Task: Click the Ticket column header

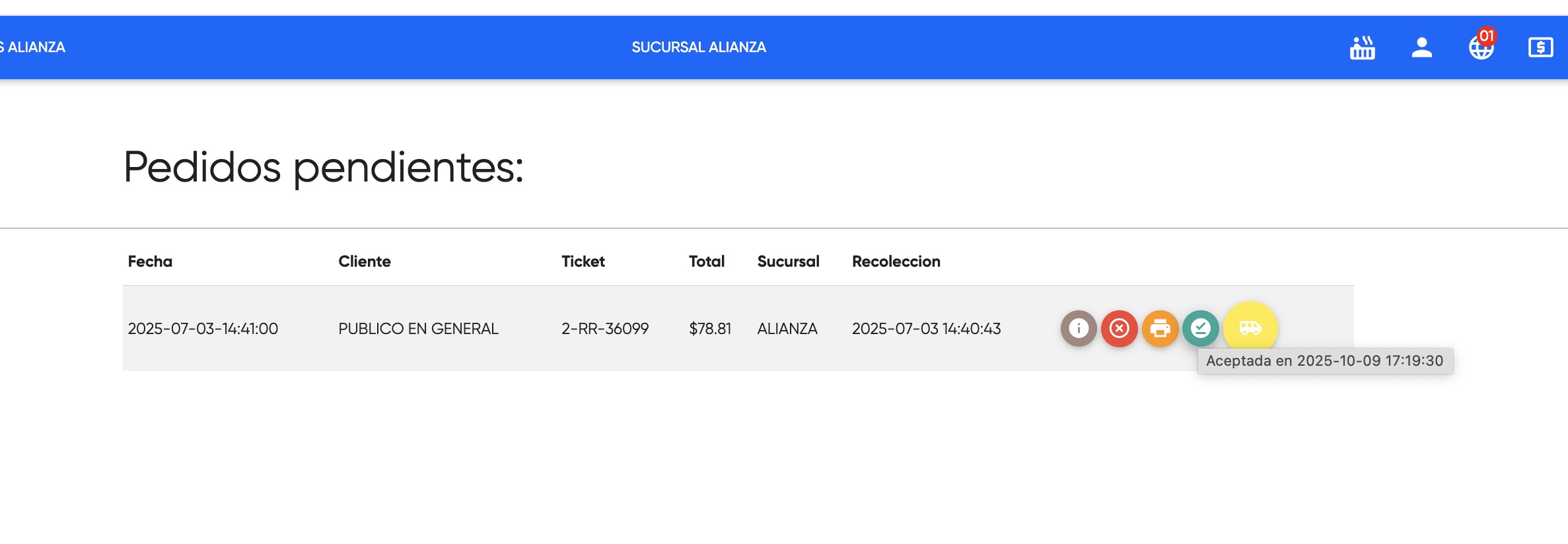Action: click(583, 261)
